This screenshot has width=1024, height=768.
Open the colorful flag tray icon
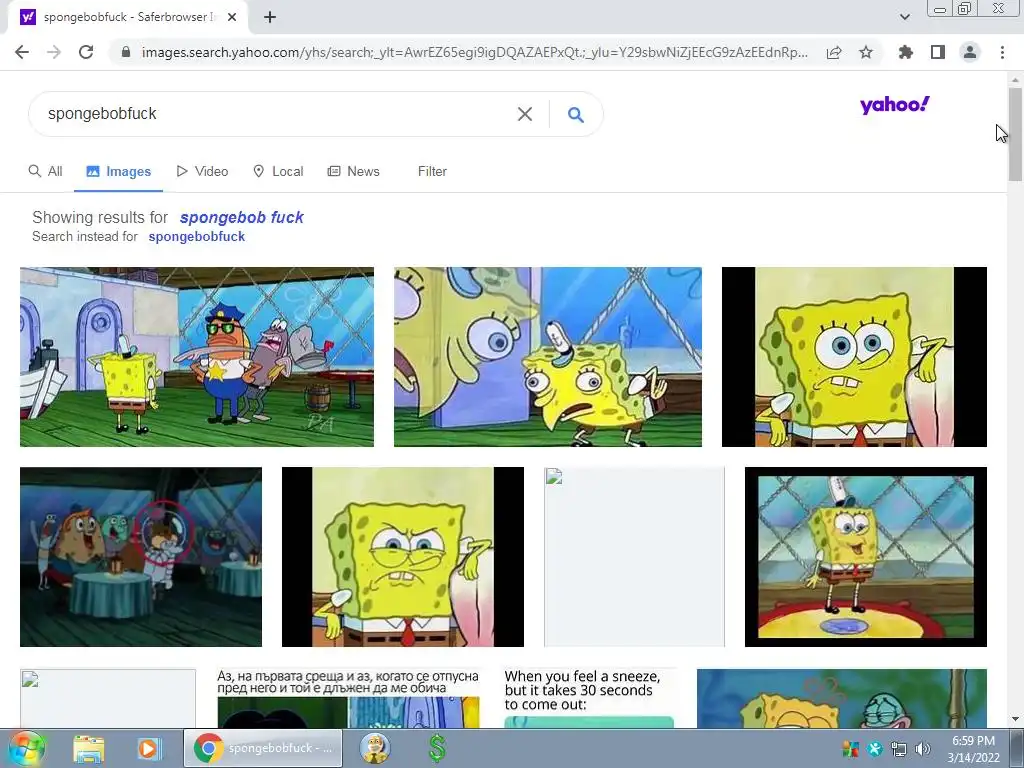click(851, 749)
